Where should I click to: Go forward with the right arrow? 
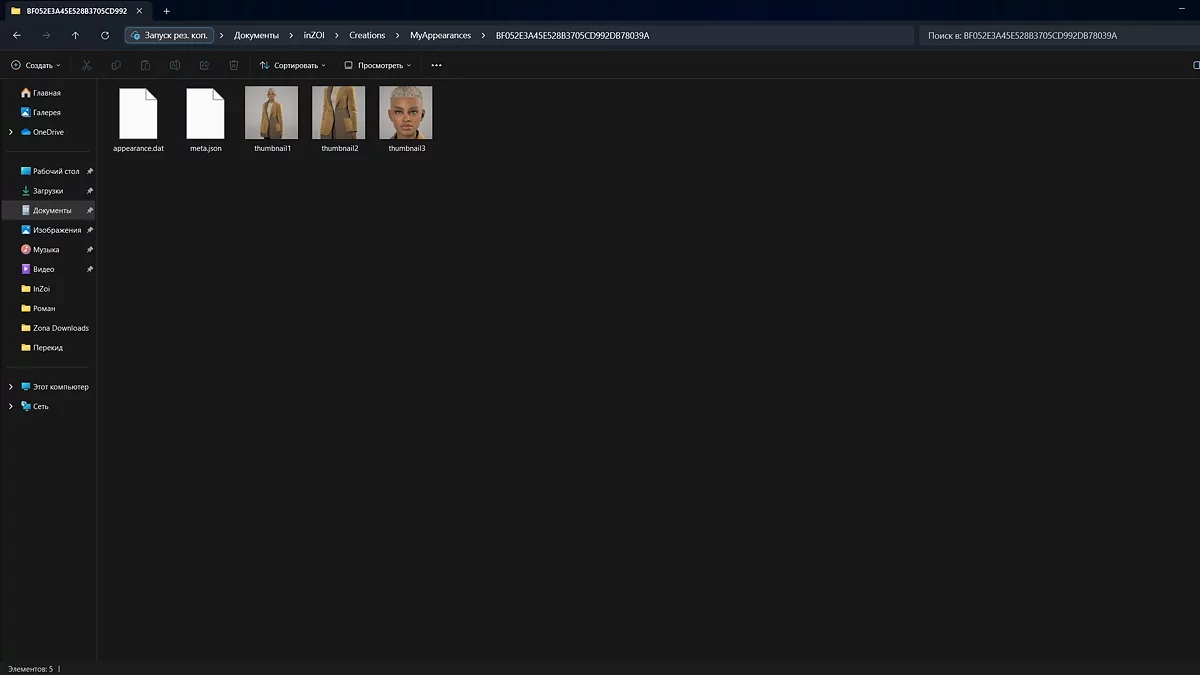coord(46,35)
